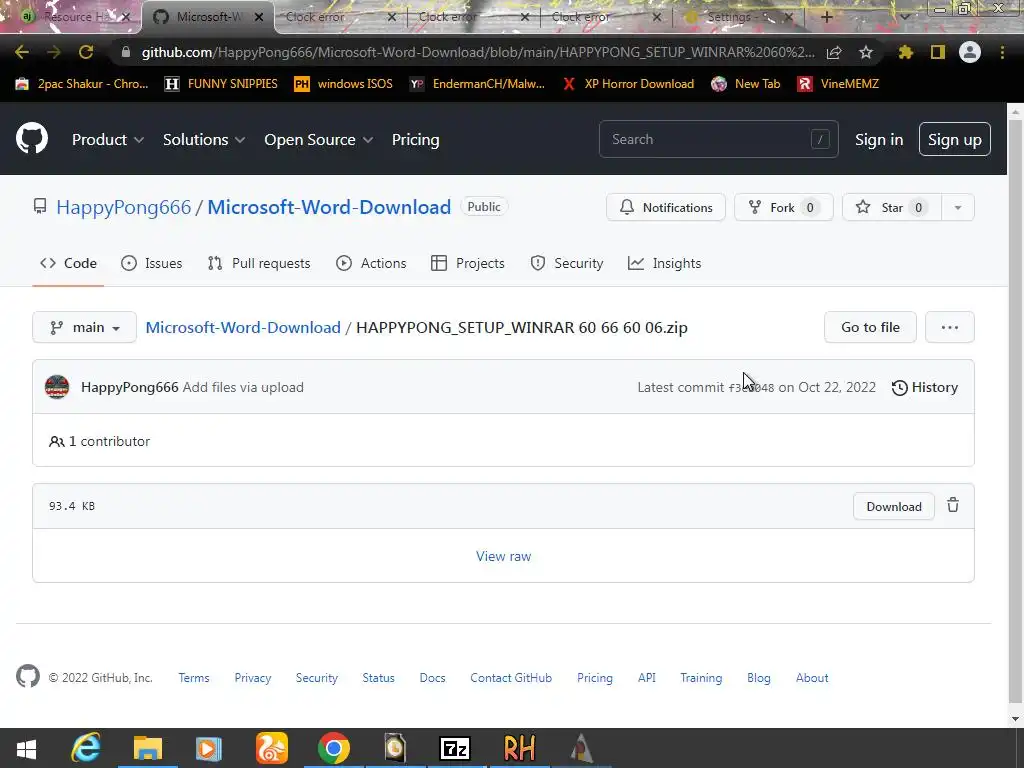
Task: Open HappyPong666 owner link
Action: click(x=123, y=207)
